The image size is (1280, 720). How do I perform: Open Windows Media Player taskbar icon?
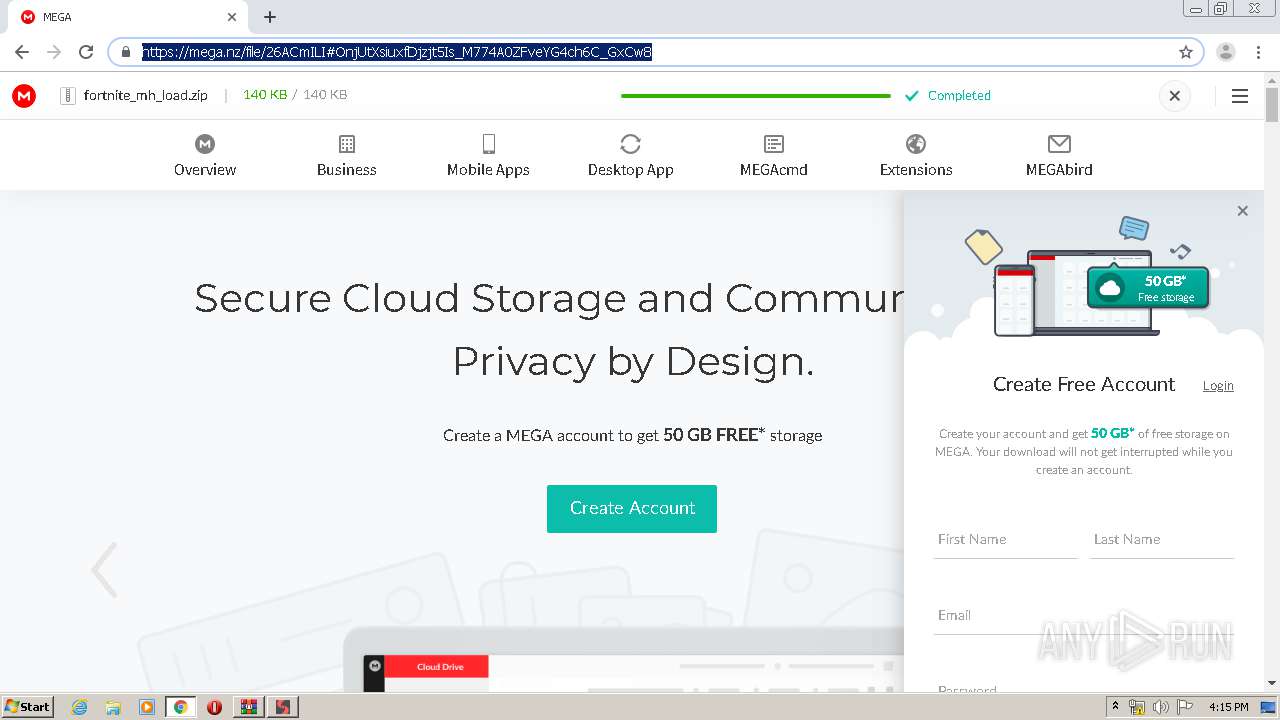[147, 707]
